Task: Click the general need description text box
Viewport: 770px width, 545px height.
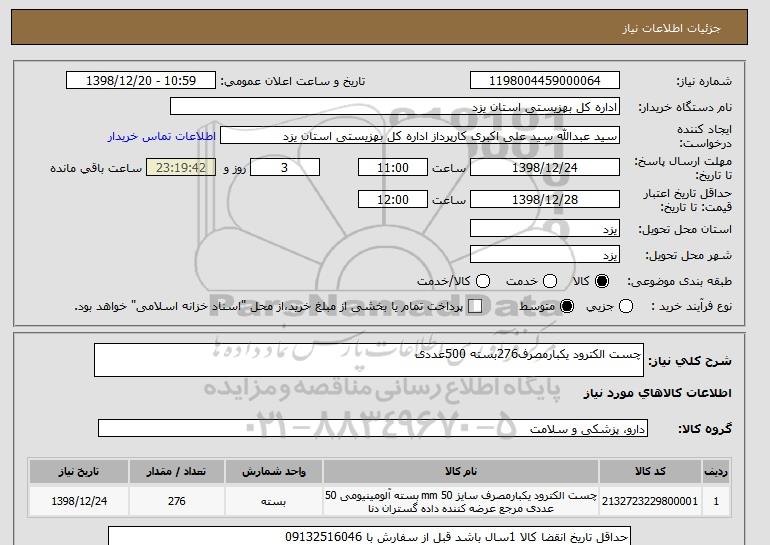Action: [x=369, y=360]
